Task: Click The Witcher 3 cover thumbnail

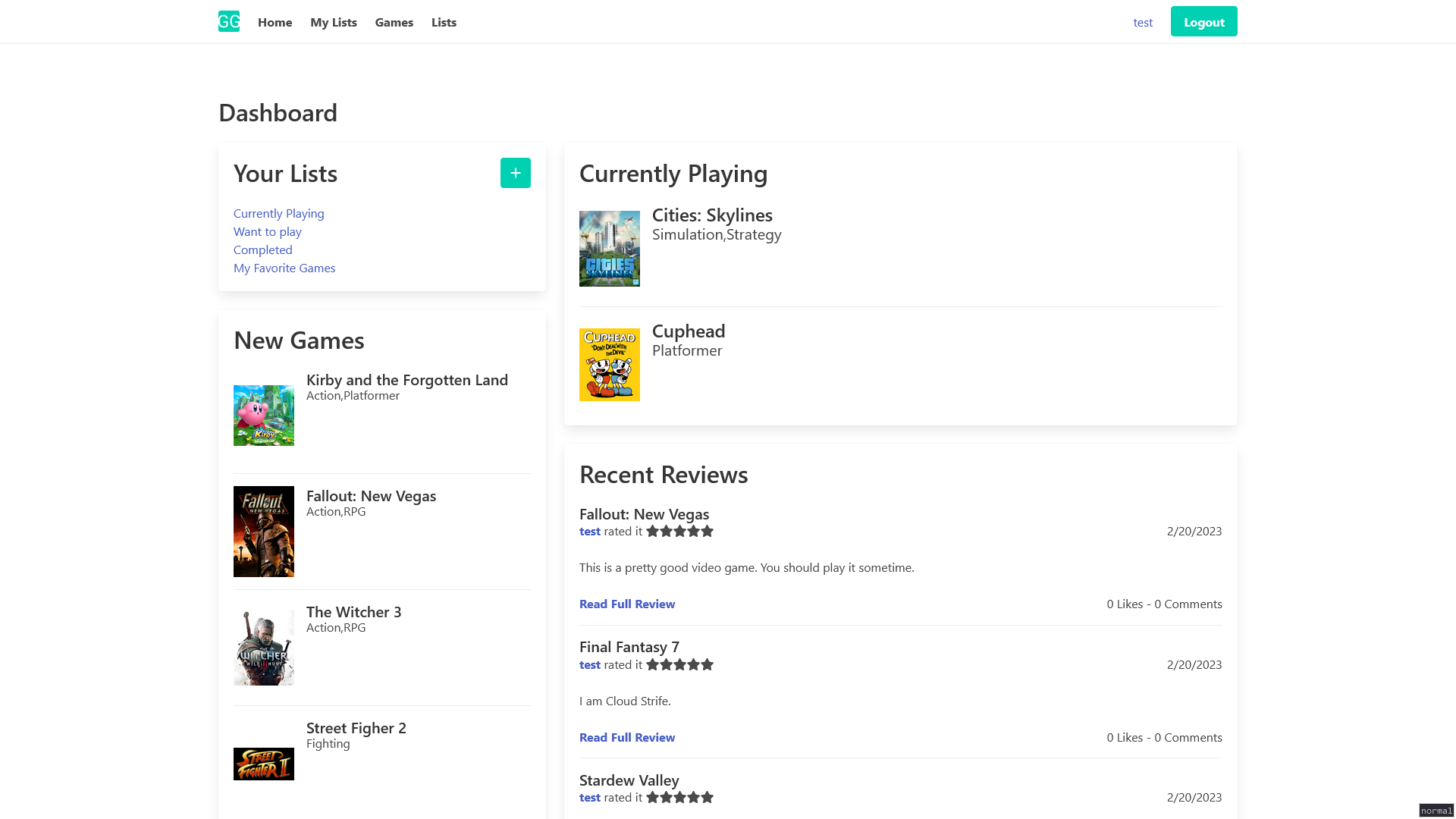Action: coord(264,648)
